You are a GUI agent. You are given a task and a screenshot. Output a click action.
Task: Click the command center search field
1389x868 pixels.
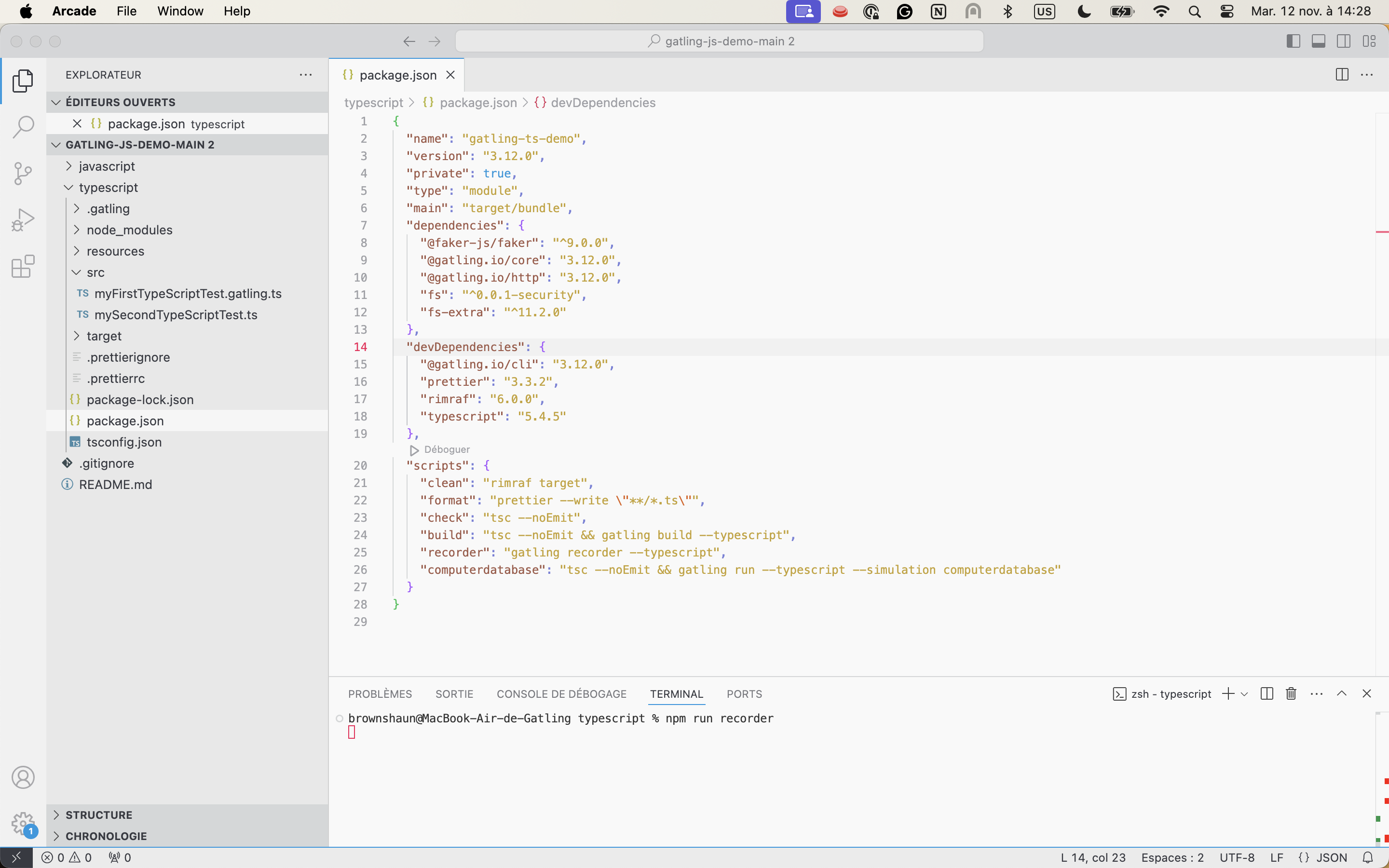click(719, 41)
